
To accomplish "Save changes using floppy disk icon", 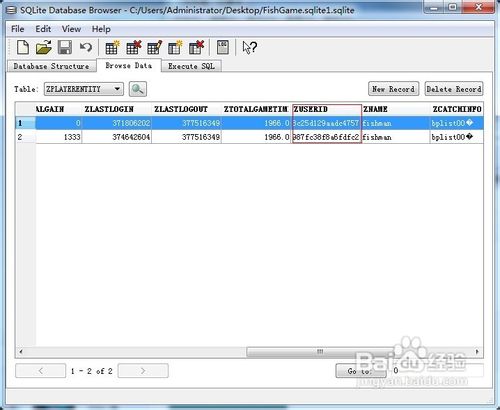I will [65, 47].
